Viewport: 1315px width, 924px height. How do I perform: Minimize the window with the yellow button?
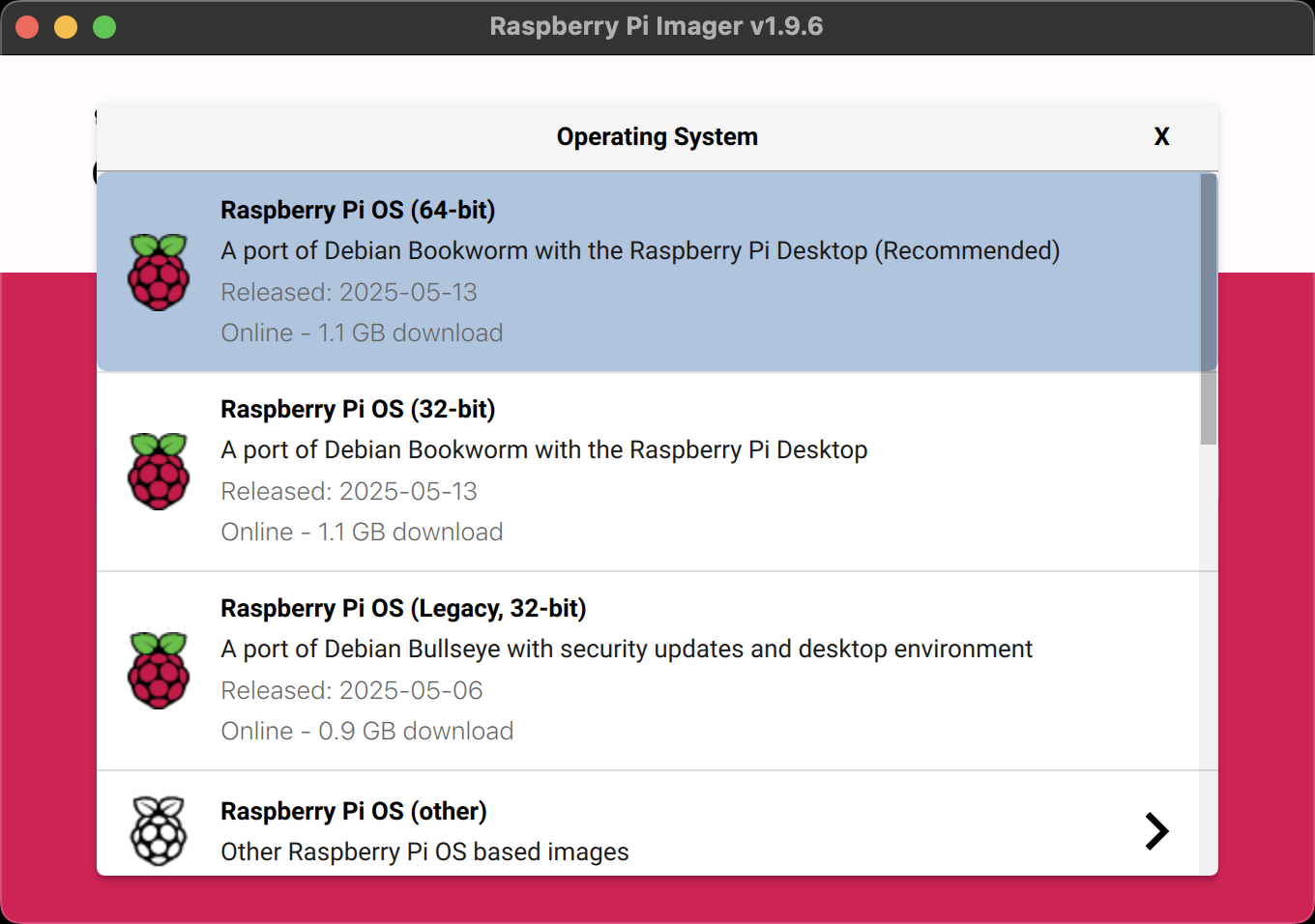coord(66,27)
